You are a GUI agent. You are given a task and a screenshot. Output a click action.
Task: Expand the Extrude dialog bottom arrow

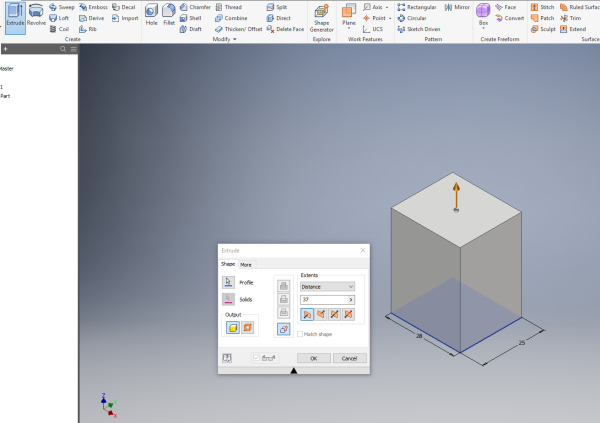coord(293,371)
